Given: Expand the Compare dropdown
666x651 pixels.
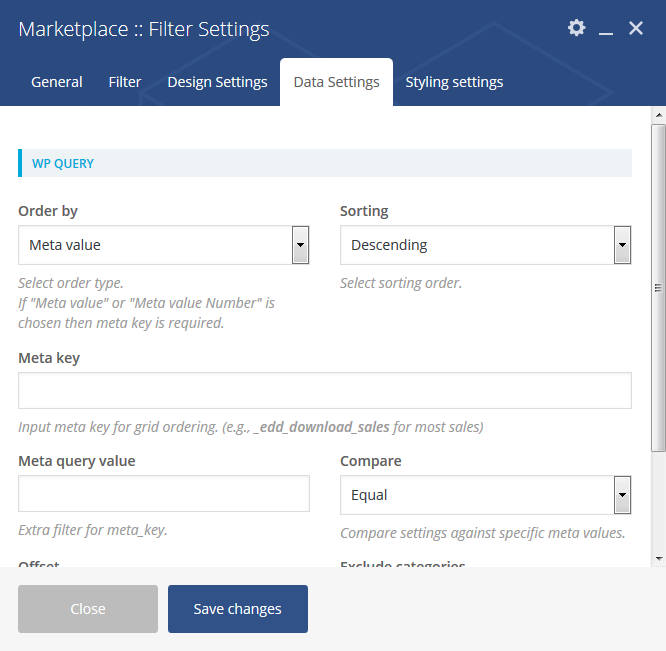Looking at the screenshot, I should [485, 495].
